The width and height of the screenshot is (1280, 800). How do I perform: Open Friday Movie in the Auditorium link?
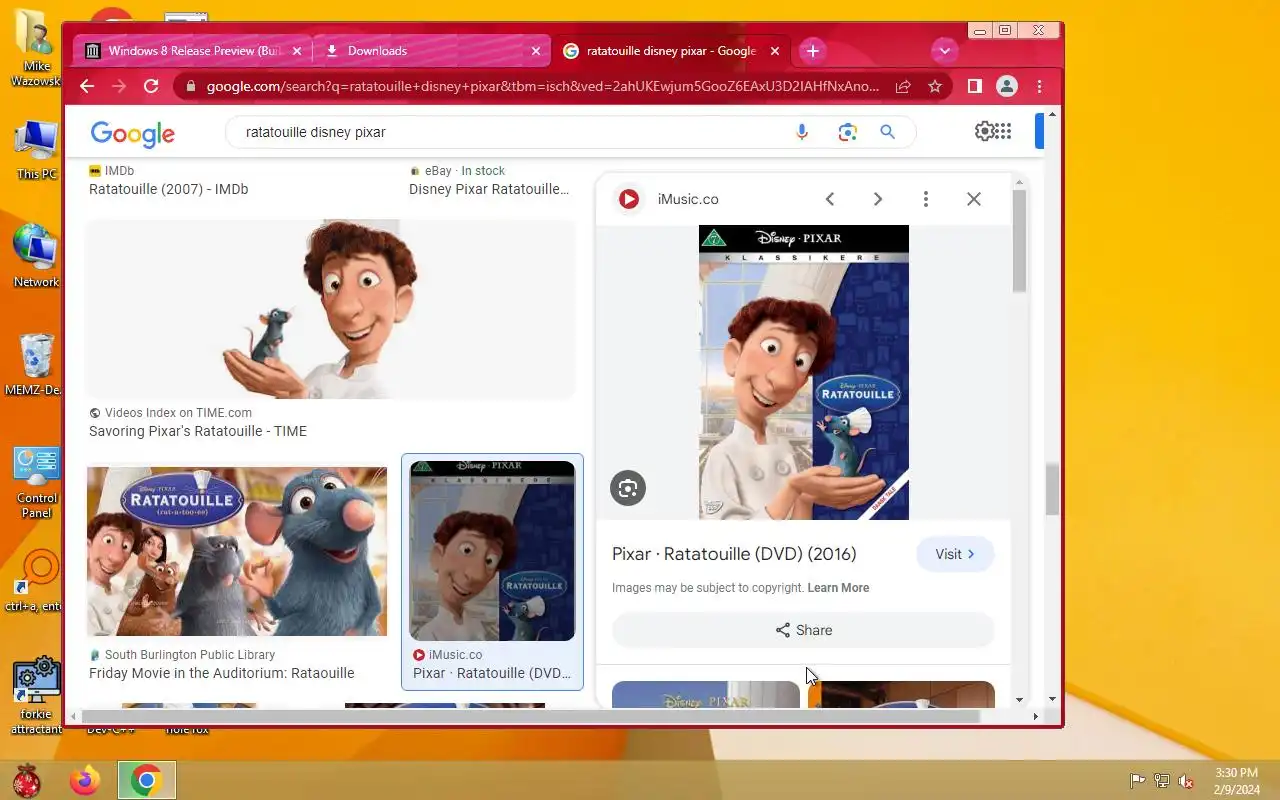pos(222,673)
